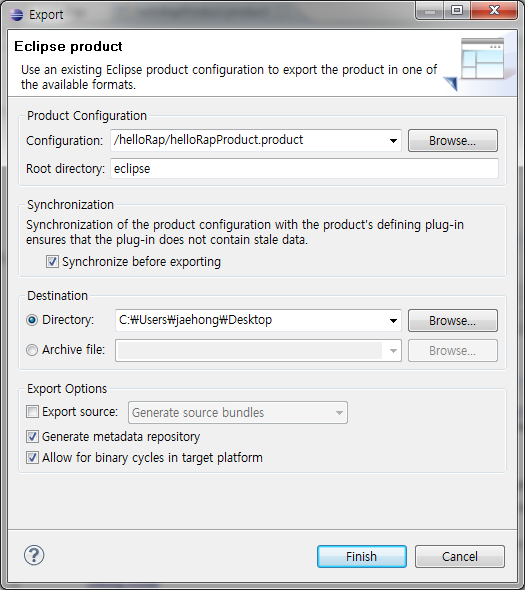Select the Directory radio button
The height and width of the screenshot is (590, 525).
point(32,320)
